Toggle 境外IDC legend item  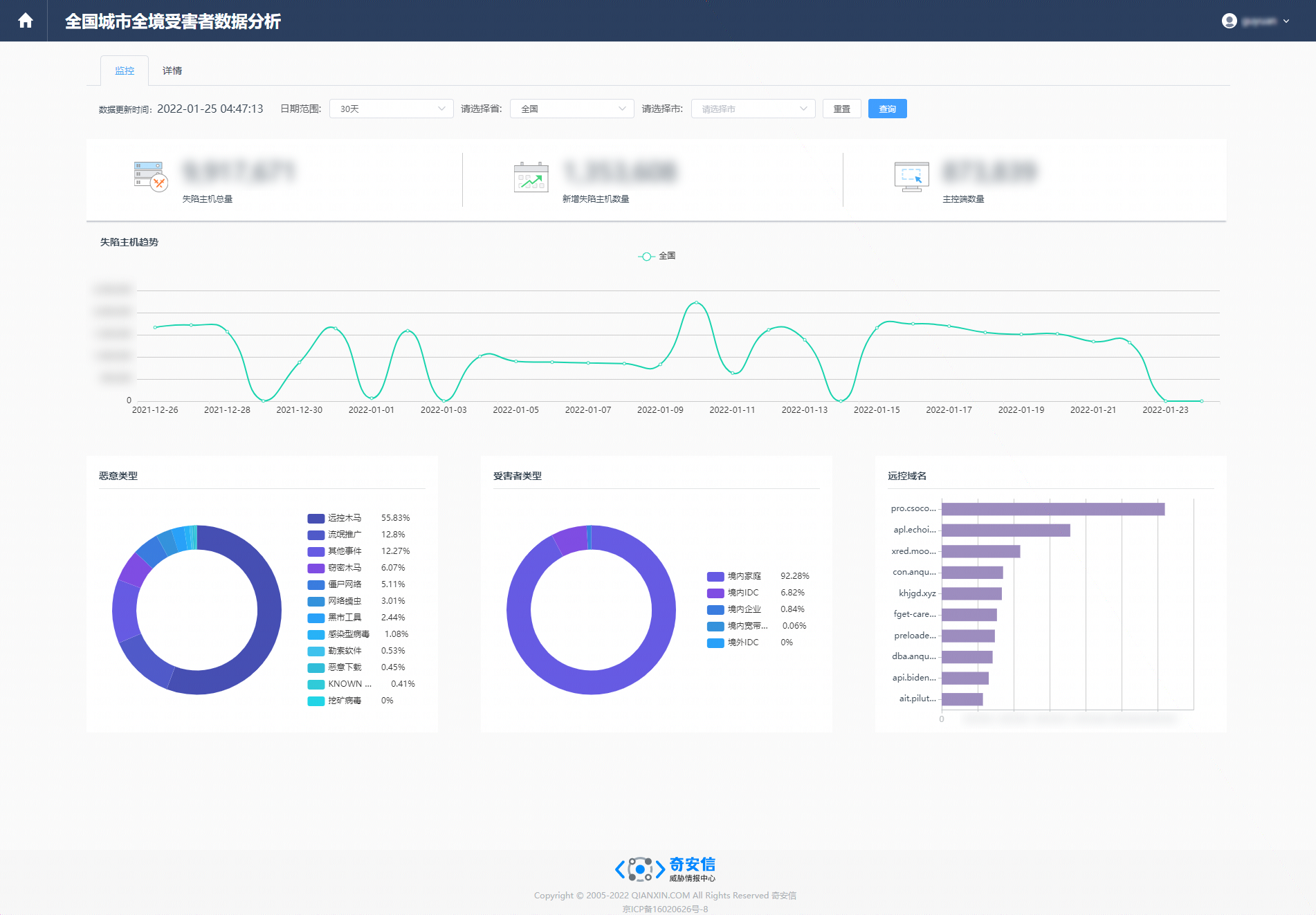[733, 643]
